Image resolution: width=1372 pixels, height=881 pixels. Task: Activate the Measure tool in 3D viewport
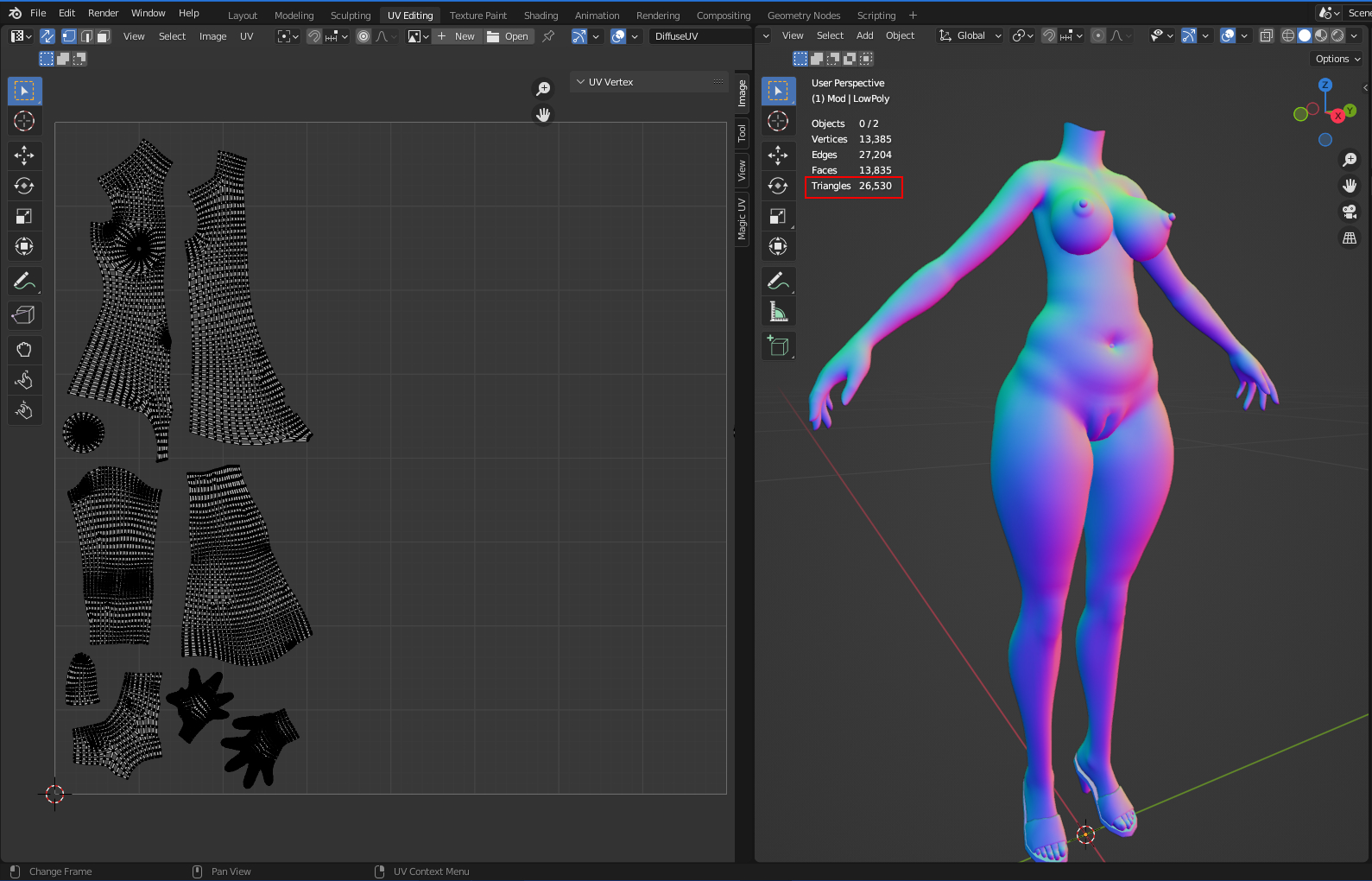click(x=778, y=312)
